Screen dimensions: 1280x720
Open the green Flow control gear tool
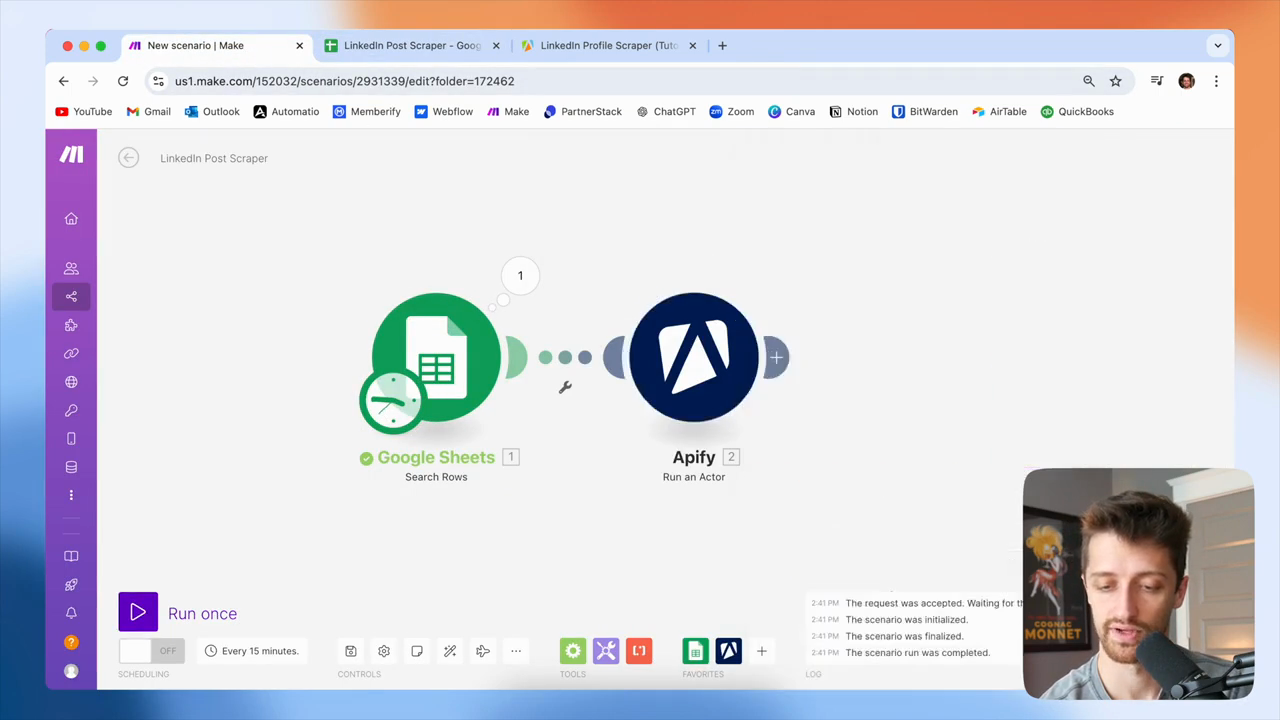[x=573, y=651]
